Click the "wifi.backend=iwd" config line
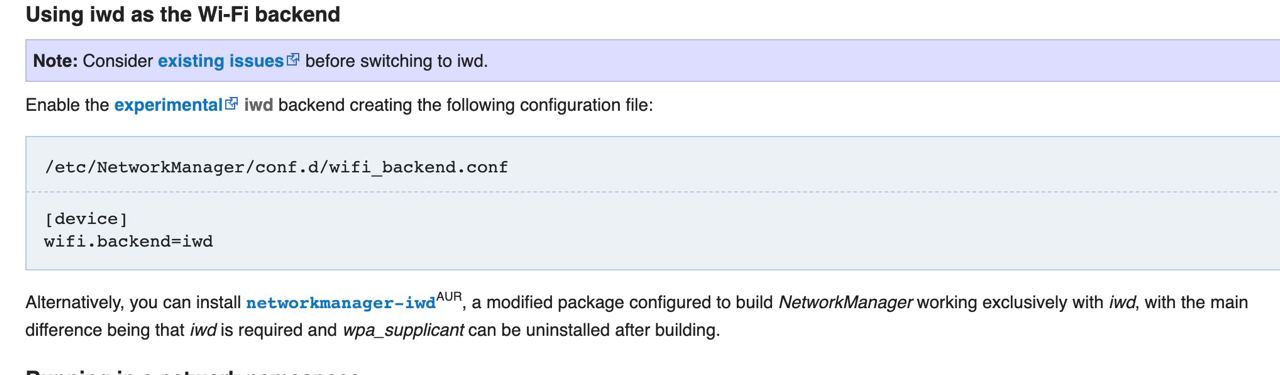 129,241
